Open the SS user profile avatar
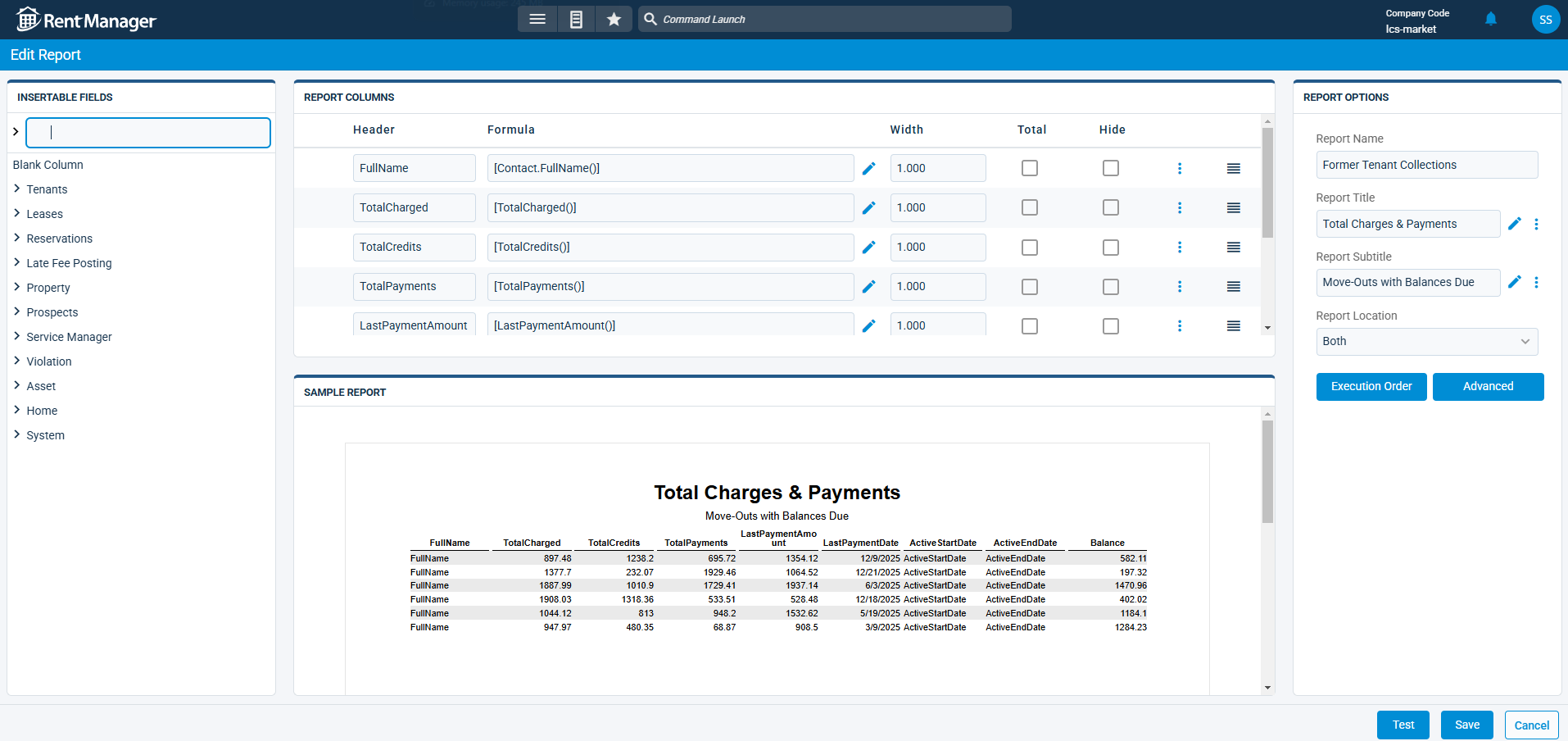 [x=1545, y=19]
